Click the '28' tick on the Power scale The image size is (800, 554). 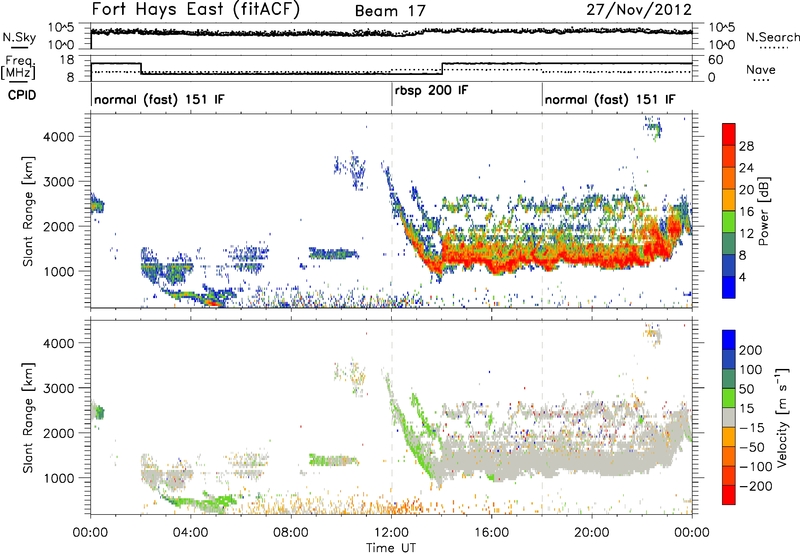tap(746, 146)
